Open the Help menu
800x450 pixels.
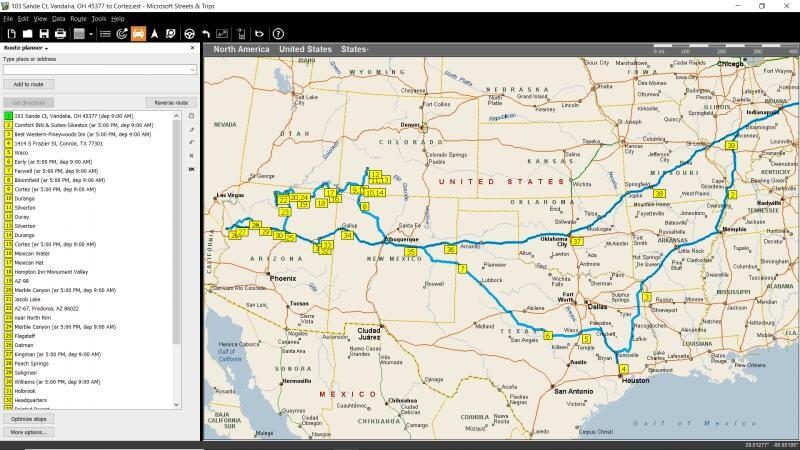point(118,18)
